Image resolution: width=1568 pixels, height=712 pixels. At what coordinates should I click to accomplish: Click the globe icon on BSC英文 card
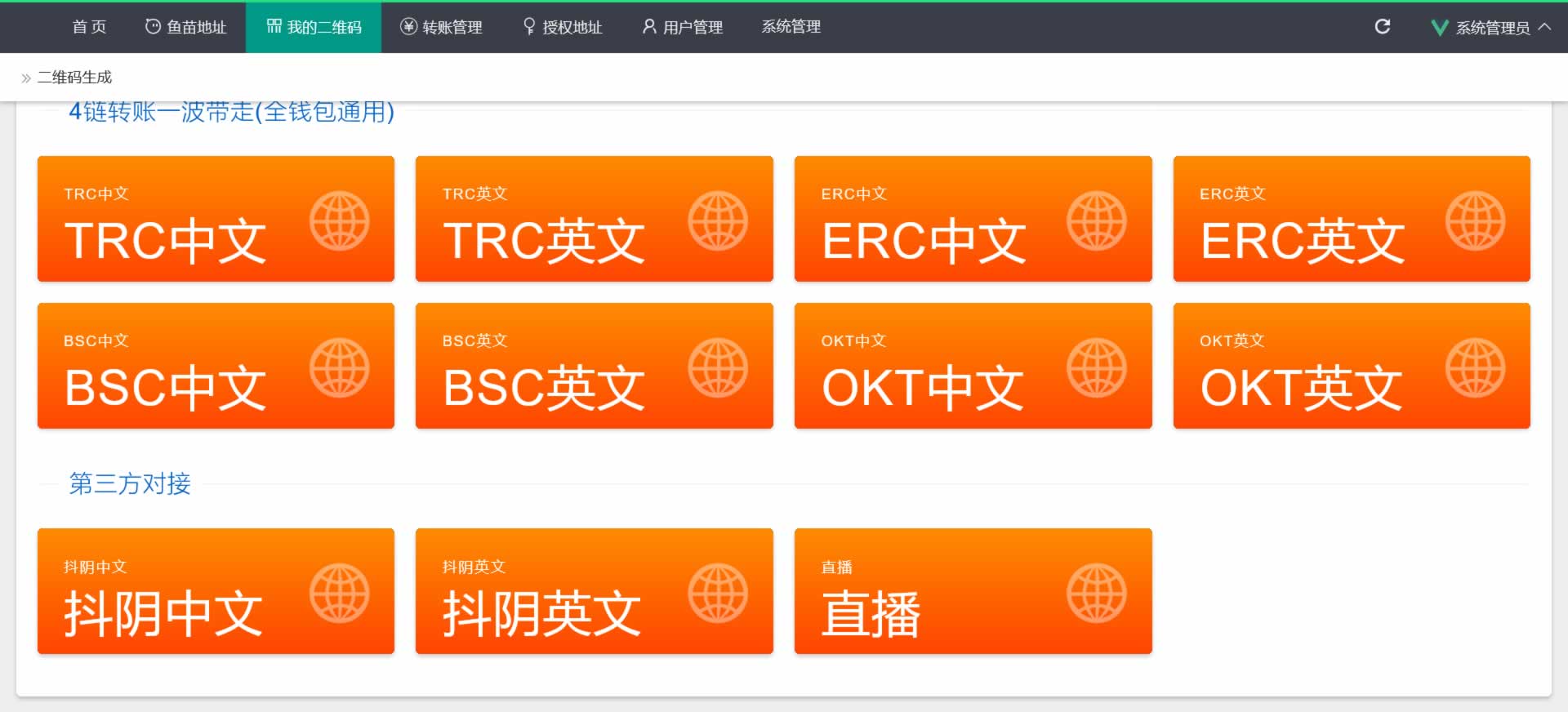[x=717, y=367]
